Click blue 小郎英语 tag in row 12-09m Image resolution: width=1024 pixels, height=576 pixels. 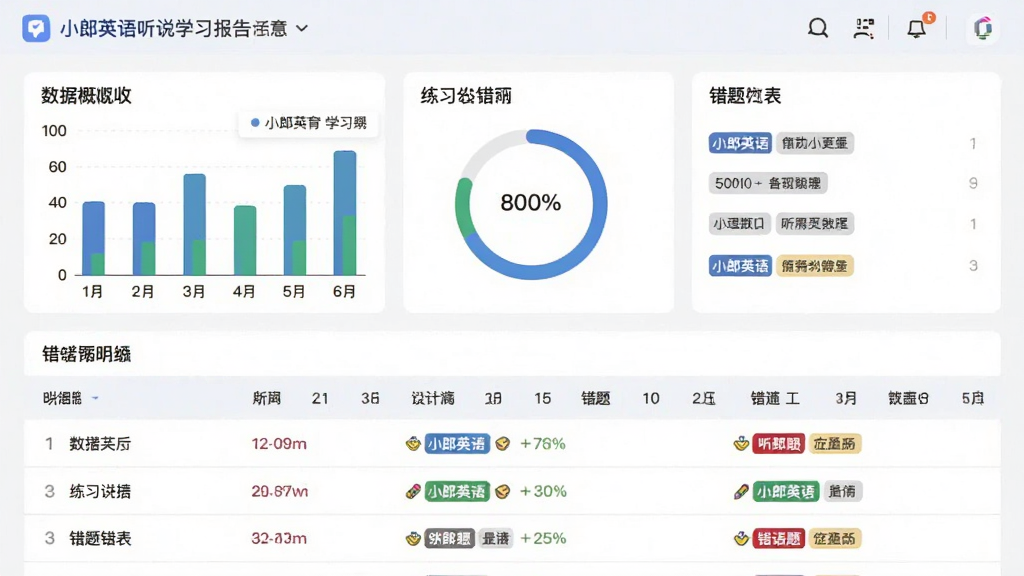(x=456, y=444)
